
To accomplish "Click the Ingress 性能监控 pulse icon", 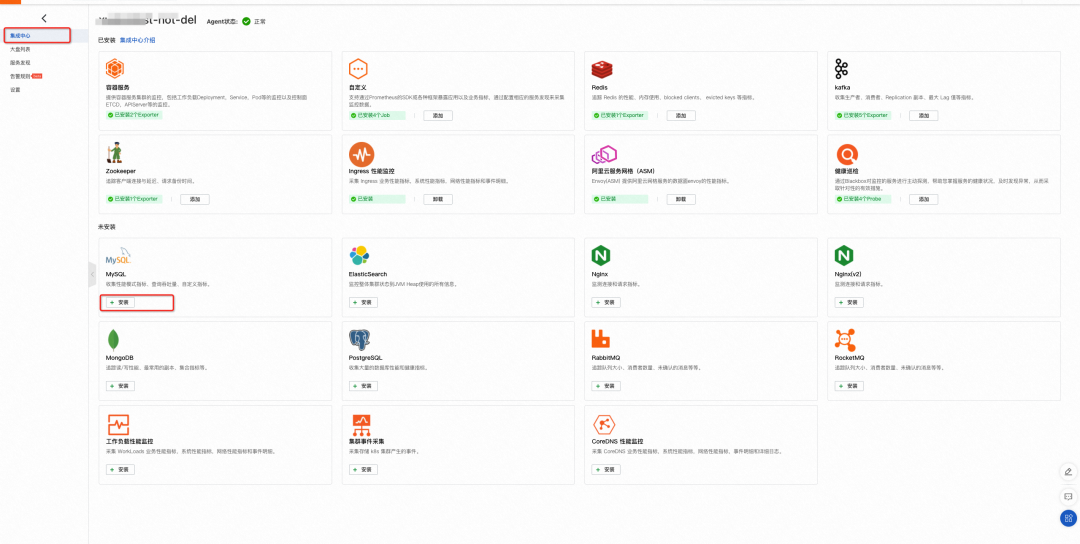I will [362, 154].
